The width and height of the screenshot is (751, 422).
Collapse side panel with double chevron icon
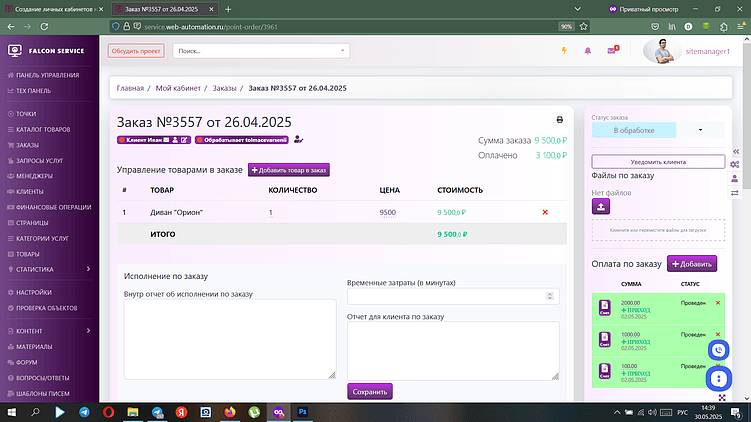click(736, 151)
